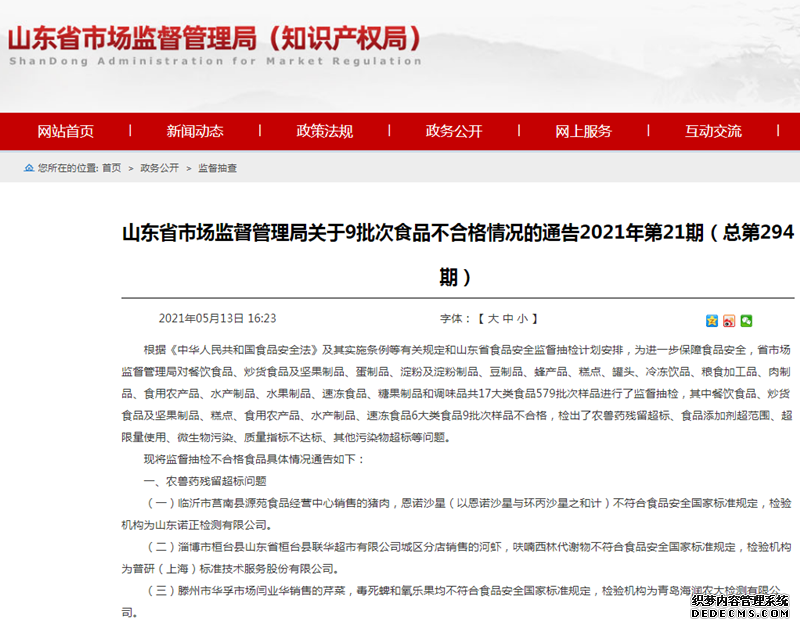Set font size to 大
Screen dimensions: 800x628
click(x=493, y=319)
